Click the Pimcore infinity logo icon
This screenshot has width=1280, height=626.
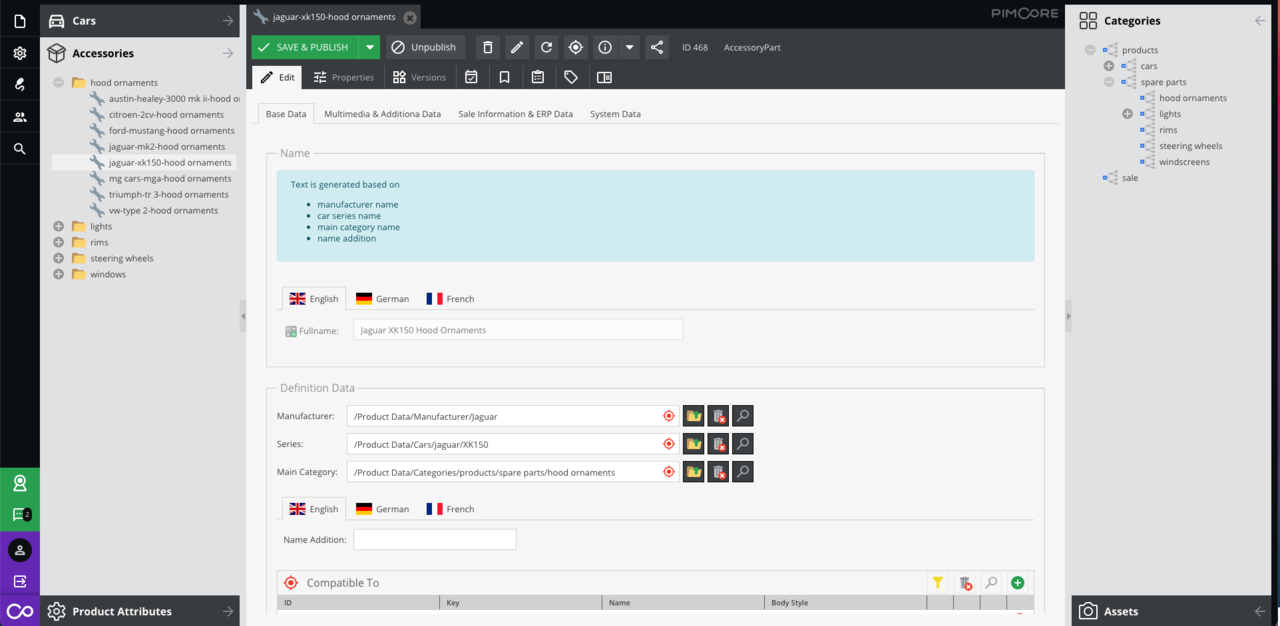click(20, 611)
